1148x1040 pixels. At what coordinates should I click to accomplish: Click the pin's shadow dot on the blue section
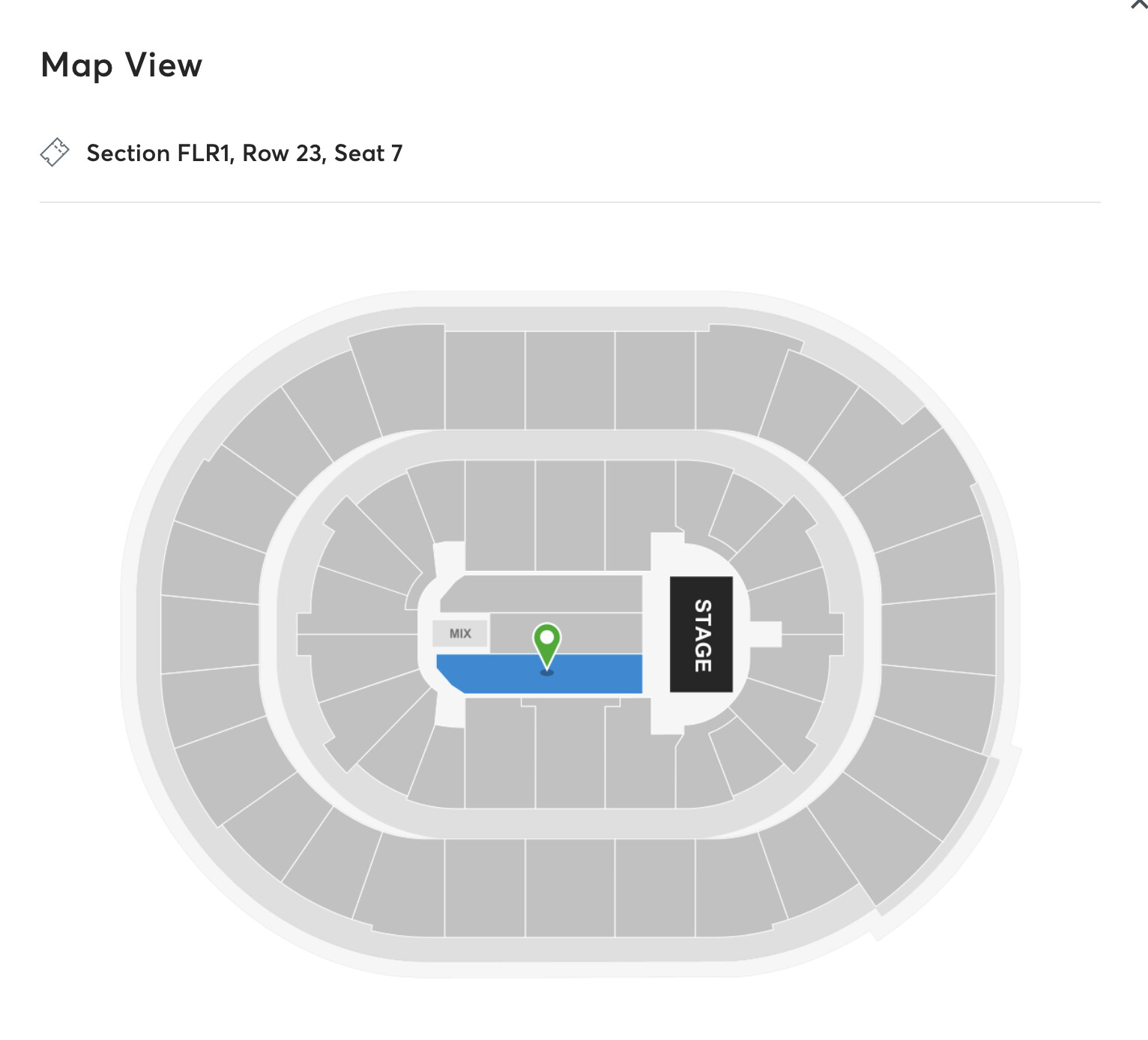tap(547, 672)
